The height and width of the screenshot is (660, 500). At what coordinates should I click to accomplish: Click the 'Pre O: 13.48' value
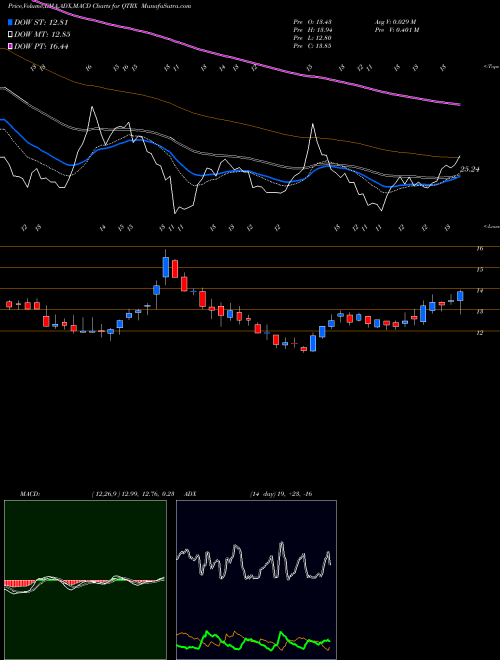coord(312,22)
